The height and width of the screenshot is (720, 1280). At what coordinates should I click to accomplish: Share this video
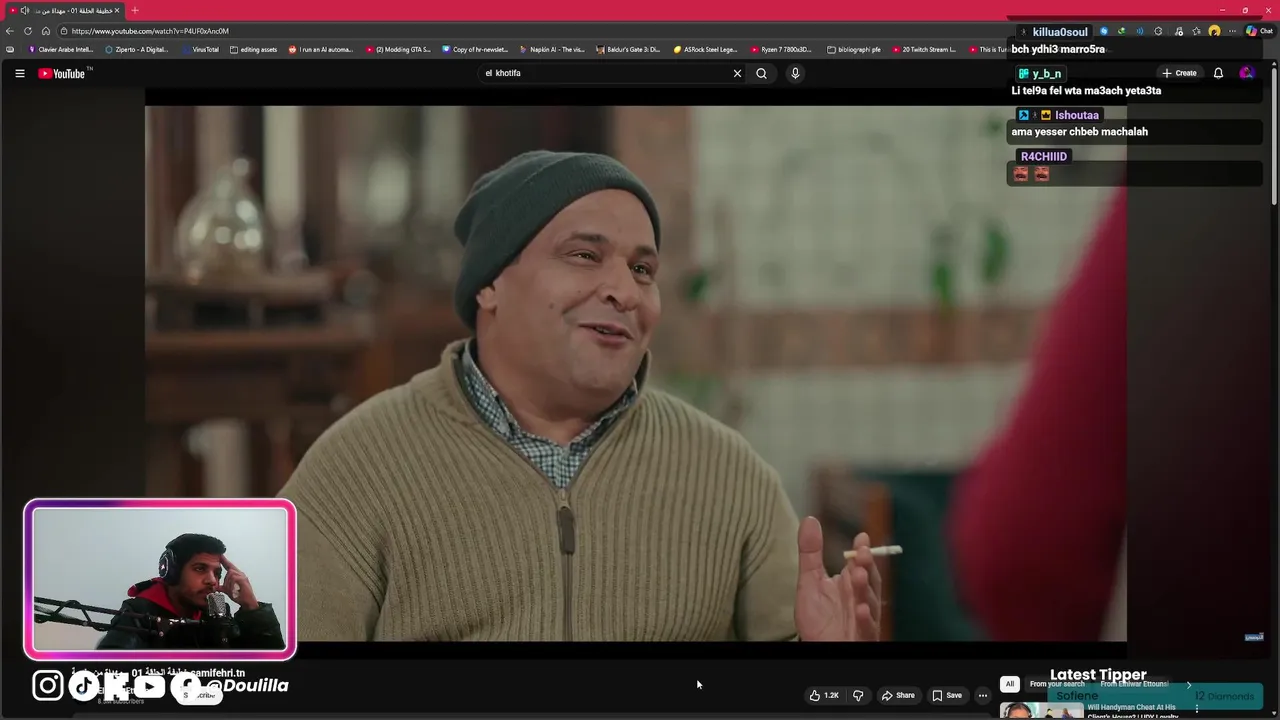[898, 695]
